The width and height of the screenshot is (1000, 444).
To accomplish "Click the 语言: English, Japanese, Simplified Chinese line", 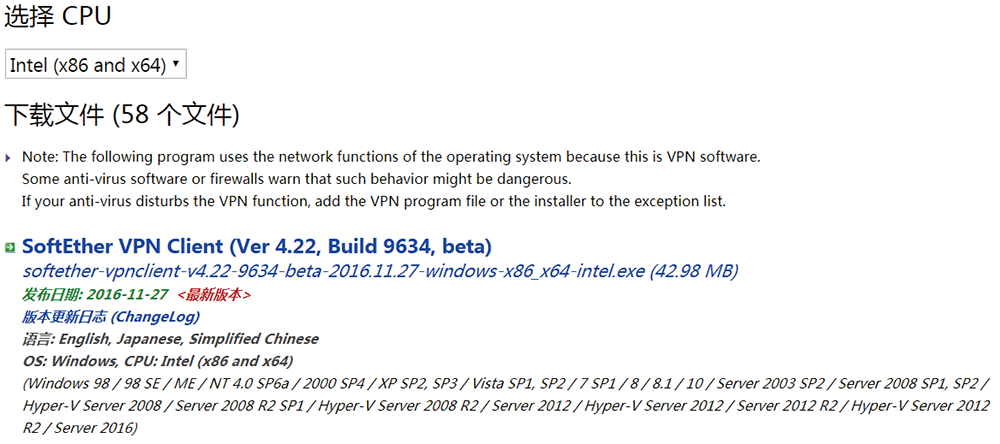I will (x=170, y=339).
